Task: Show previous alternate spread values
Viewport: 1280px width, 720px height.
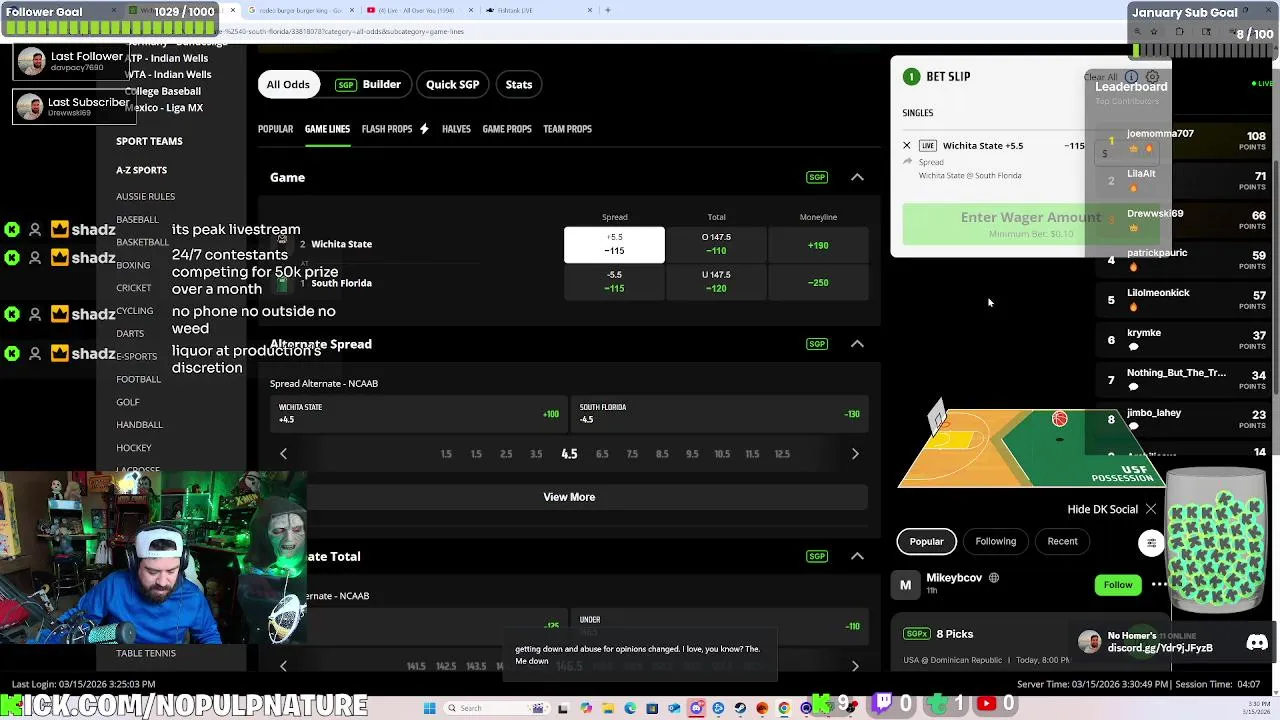Action: point(283,454)
